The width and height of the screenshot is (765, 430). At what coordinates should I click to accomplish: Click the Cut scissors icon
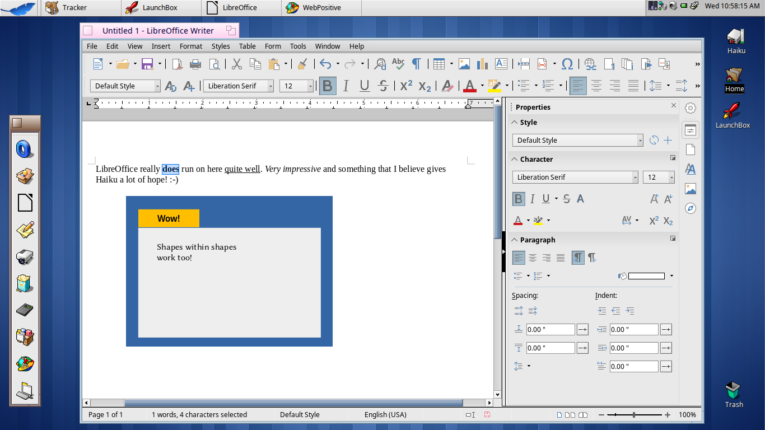pos(237,64)
